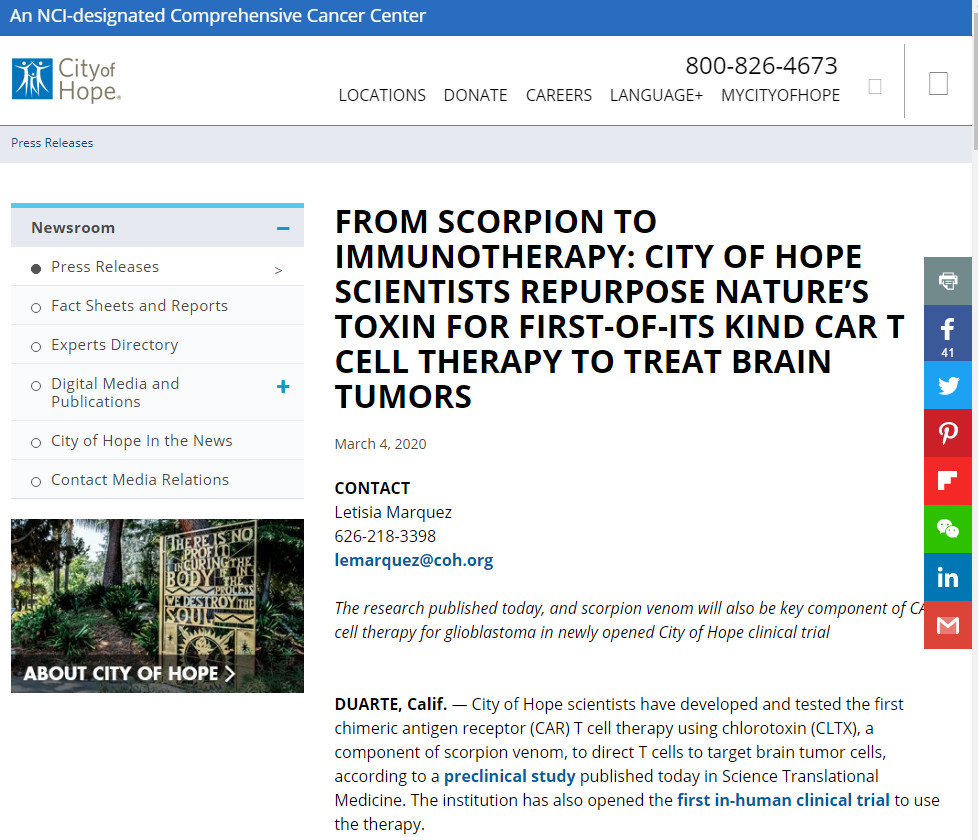The image size is (978, 840).
Task: Open the preclinical study link
Action: 510,776
